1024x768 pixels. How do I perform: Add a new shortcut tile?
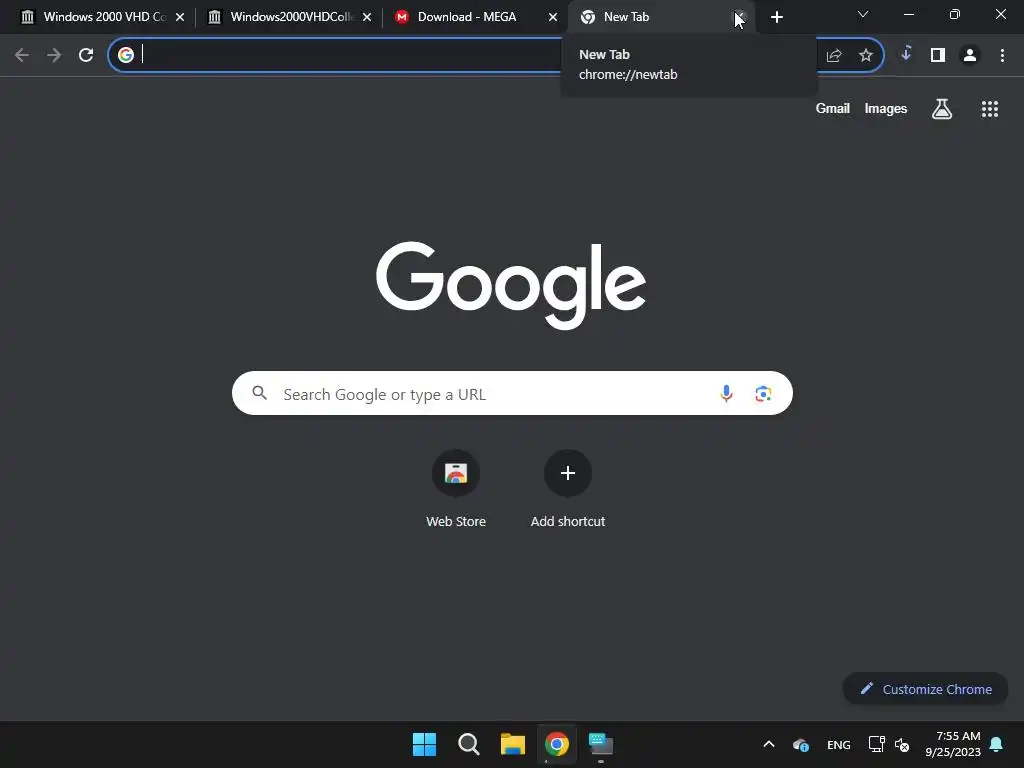pos(568,473)
